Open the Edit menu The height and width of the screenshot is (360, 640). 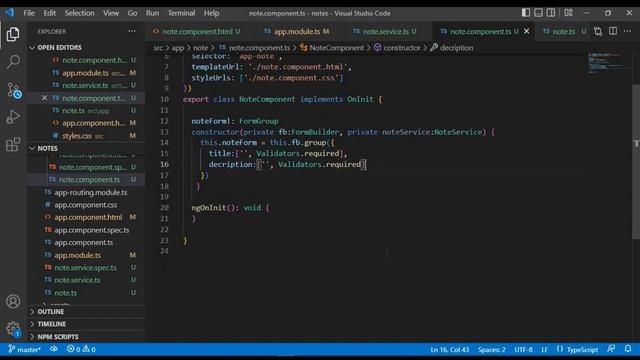click(49, 13)
